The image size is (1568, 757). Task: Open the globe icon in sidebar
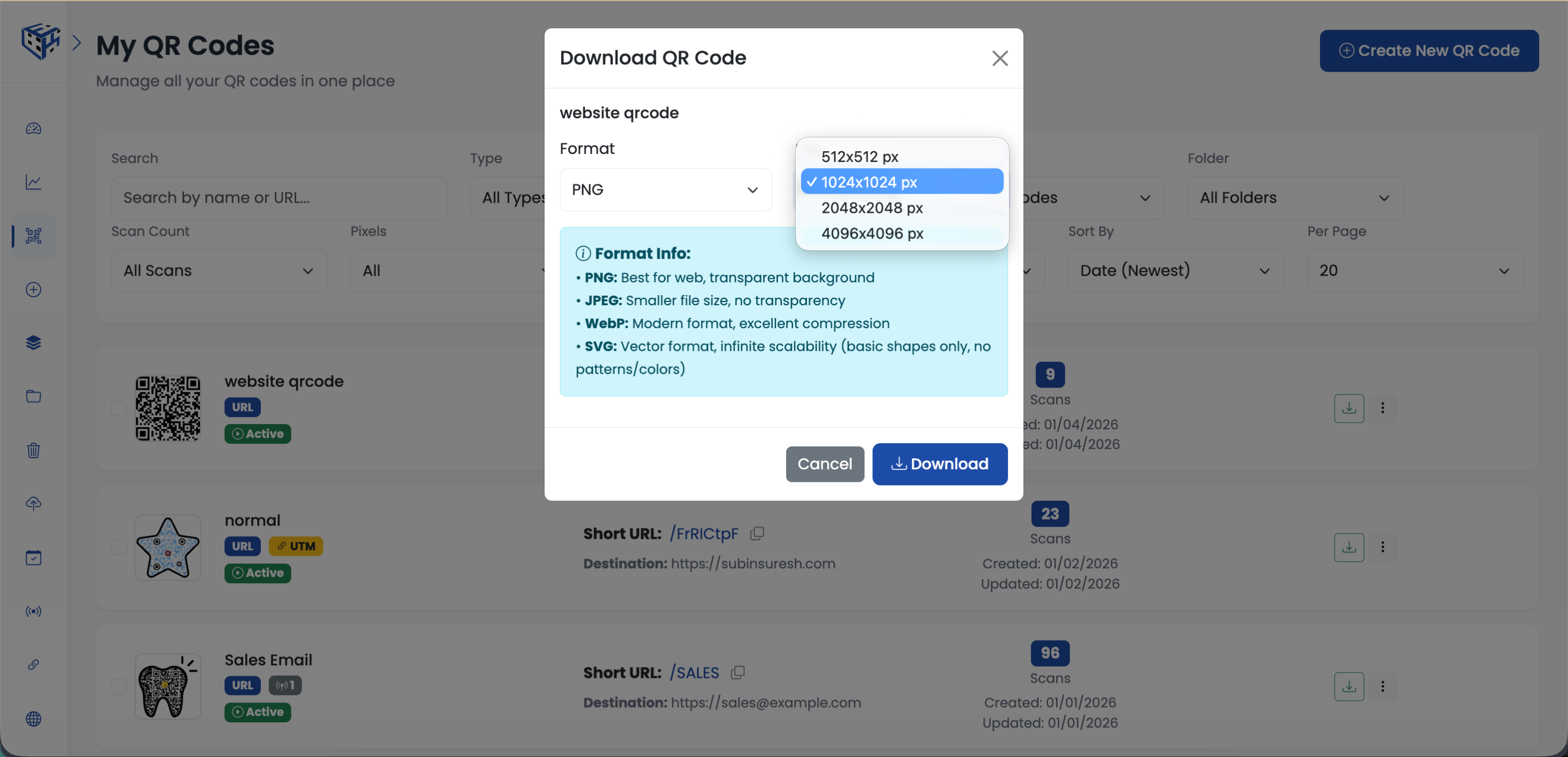point(33,719)
